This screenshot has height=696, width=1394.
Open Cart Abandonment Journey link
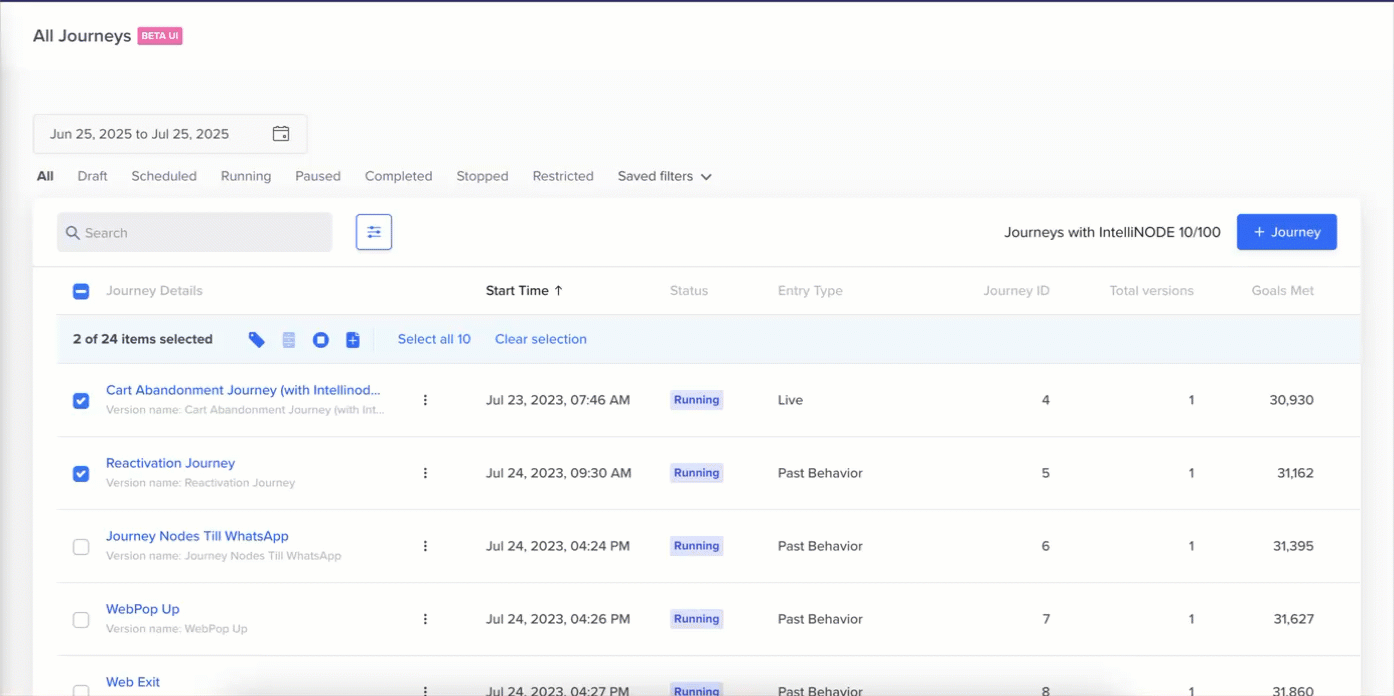[x=243, y=390]
